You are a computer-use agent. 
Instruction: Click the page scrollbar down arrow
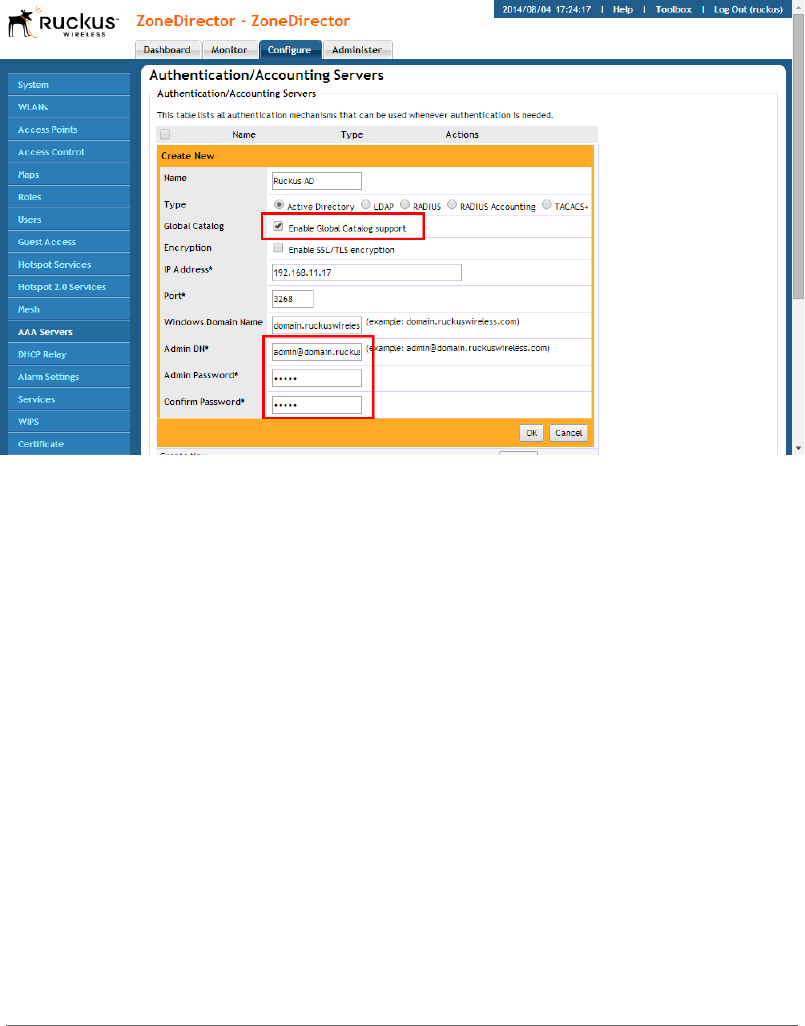[798, 448]
